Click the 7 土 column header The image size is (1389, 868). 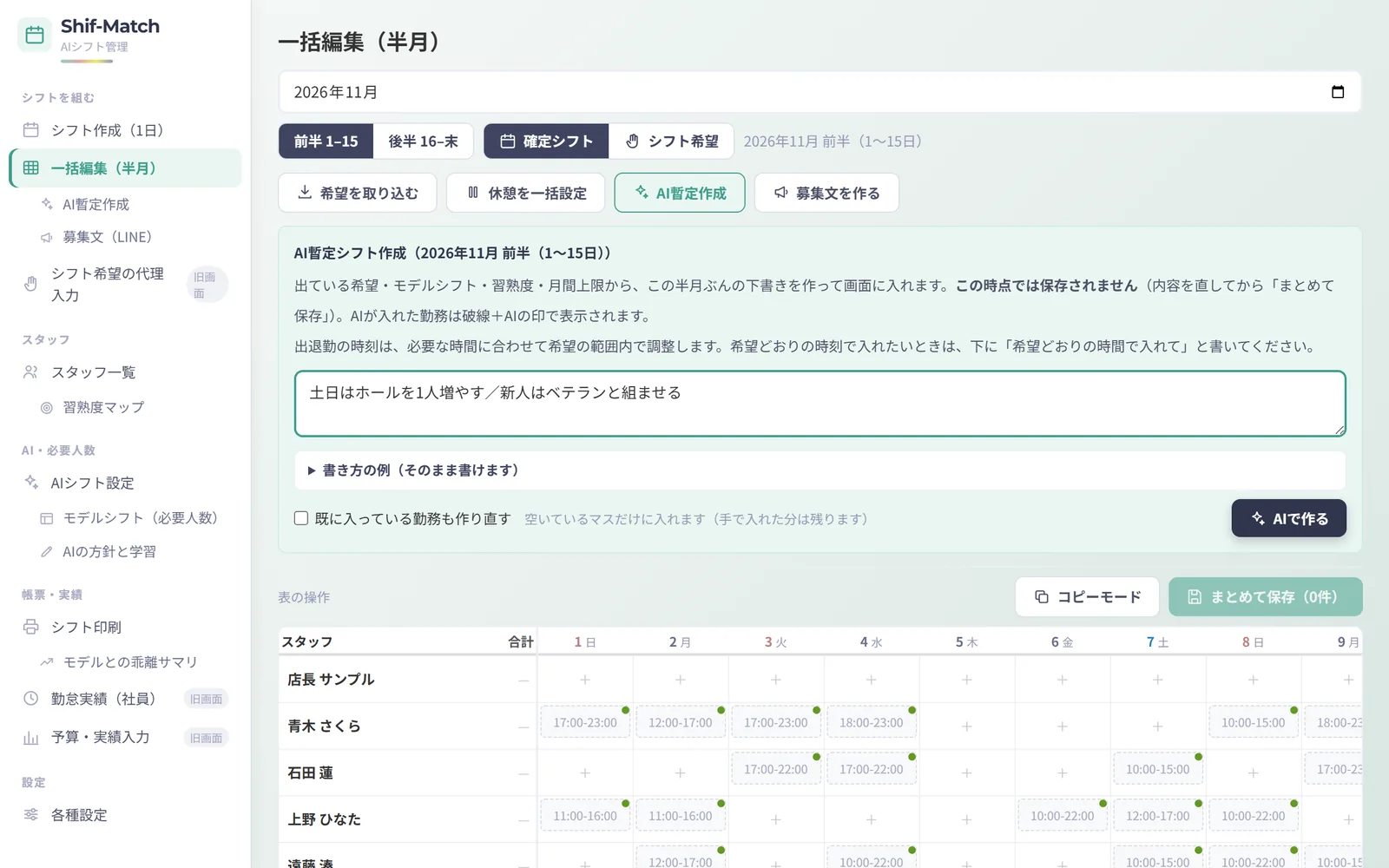click(x=1157, y=641)
